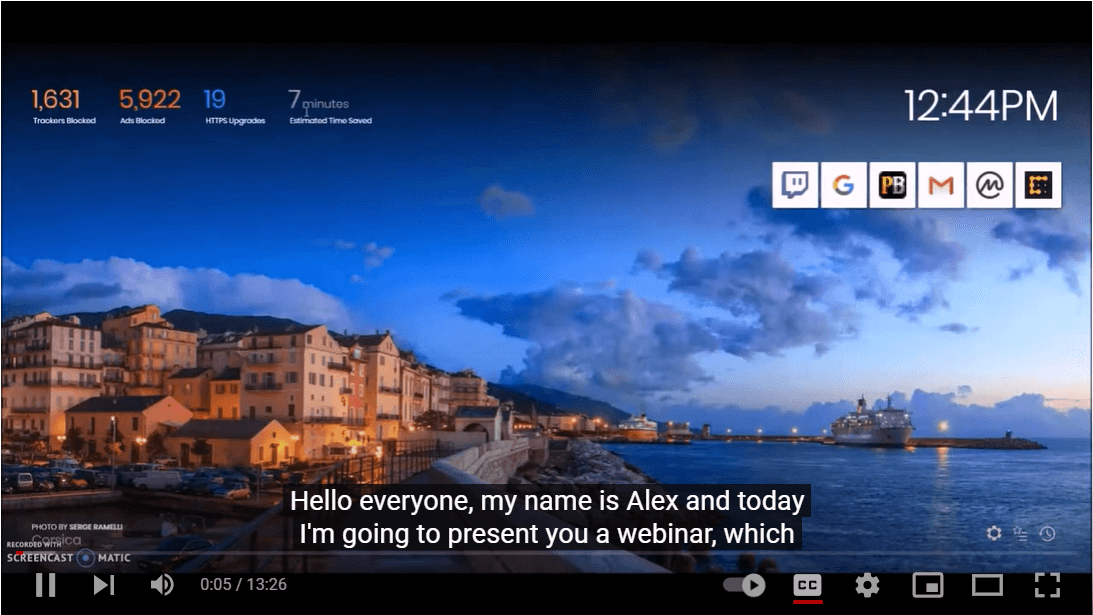Open the browsing history clock icon
Viewport: 1093px width, 615px height.
point(1047,533)
